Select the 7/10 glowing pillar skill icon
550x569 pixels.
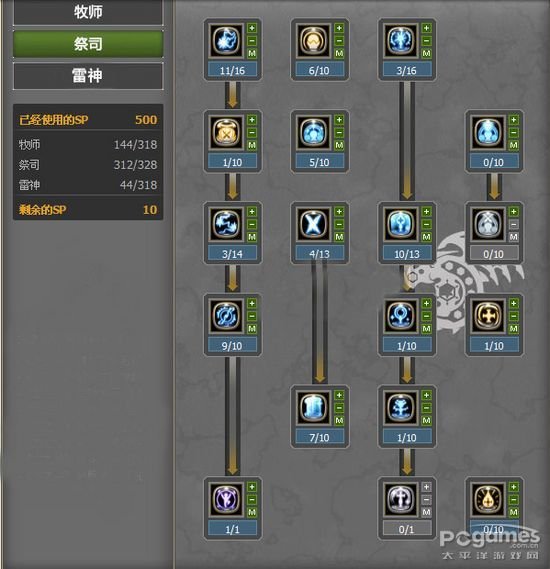pyautogui.click(x=313, y=408)
